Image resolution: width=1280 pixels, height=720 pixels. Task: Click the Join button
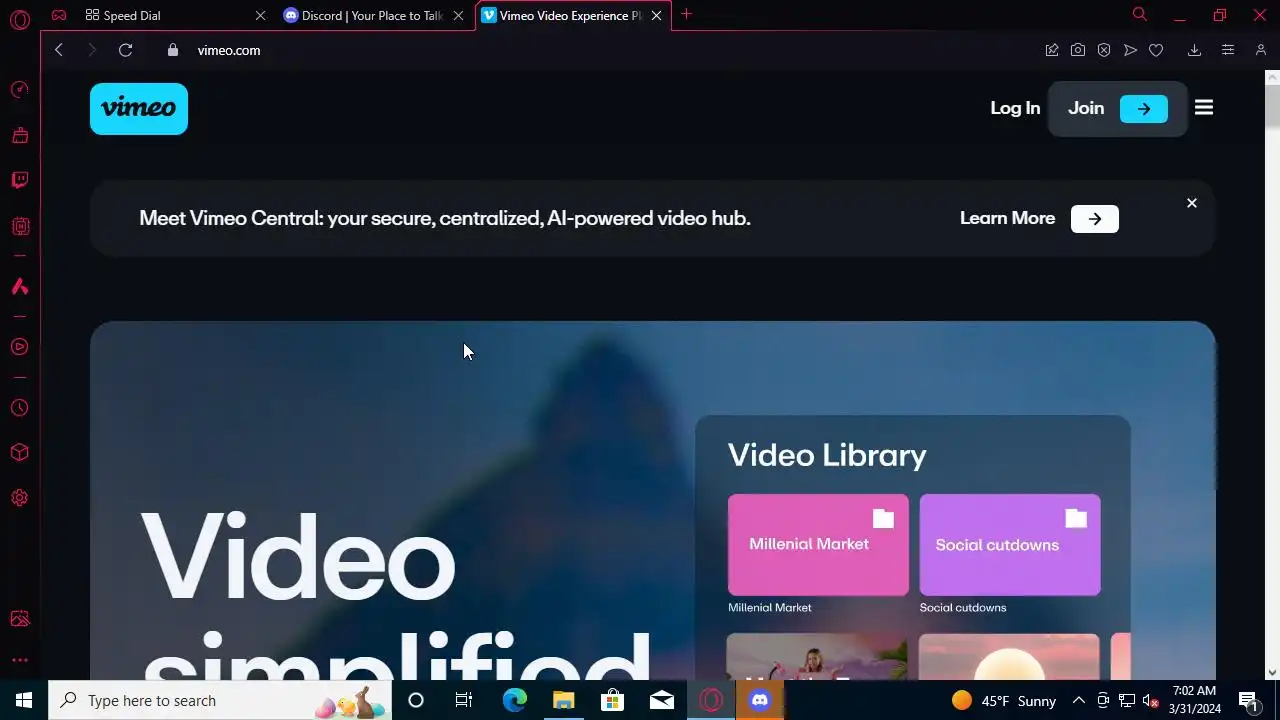[x=1117, y=108]
